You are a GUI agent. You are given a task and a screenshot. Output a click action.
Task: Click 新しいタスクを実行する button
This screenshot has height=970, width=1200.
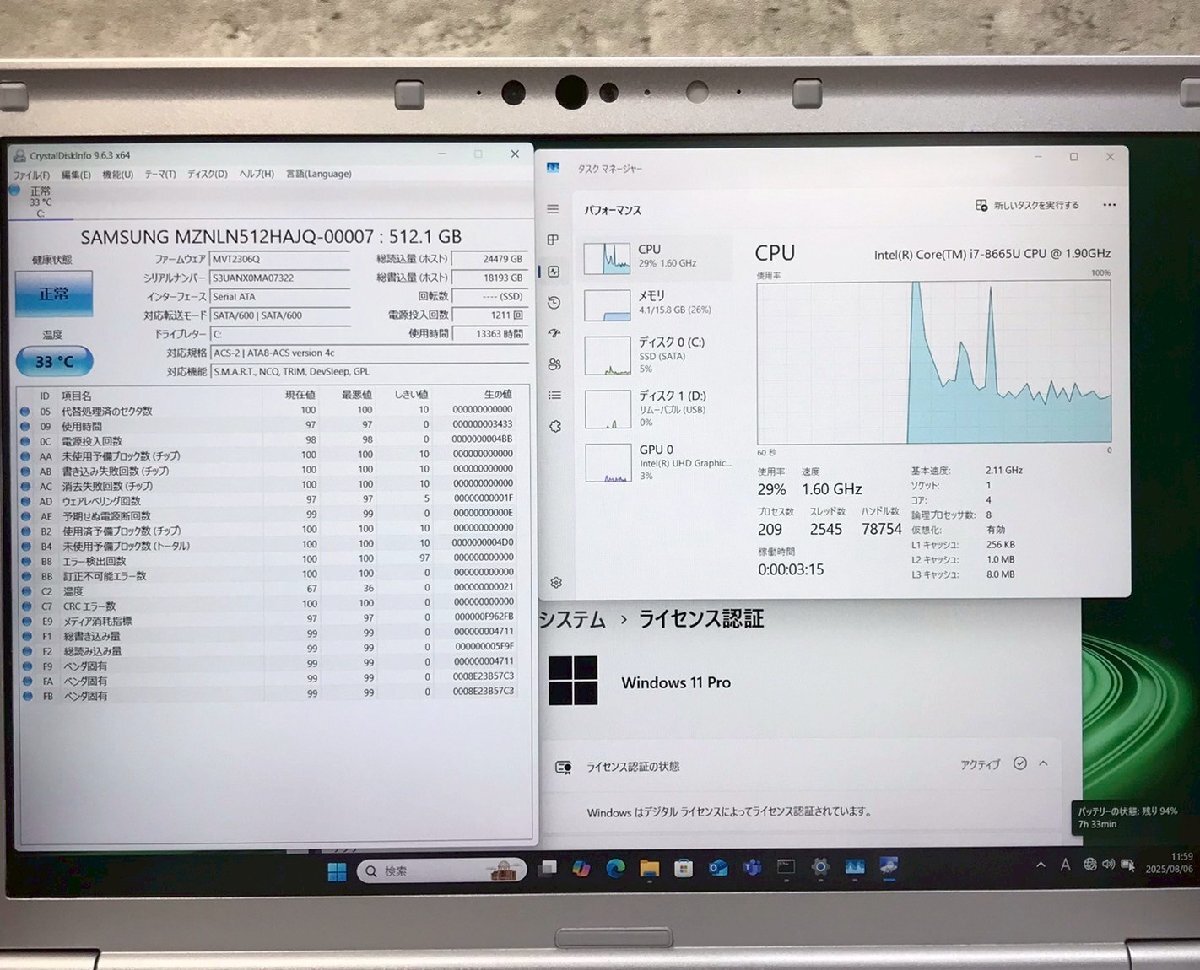tap(1027, 206)
